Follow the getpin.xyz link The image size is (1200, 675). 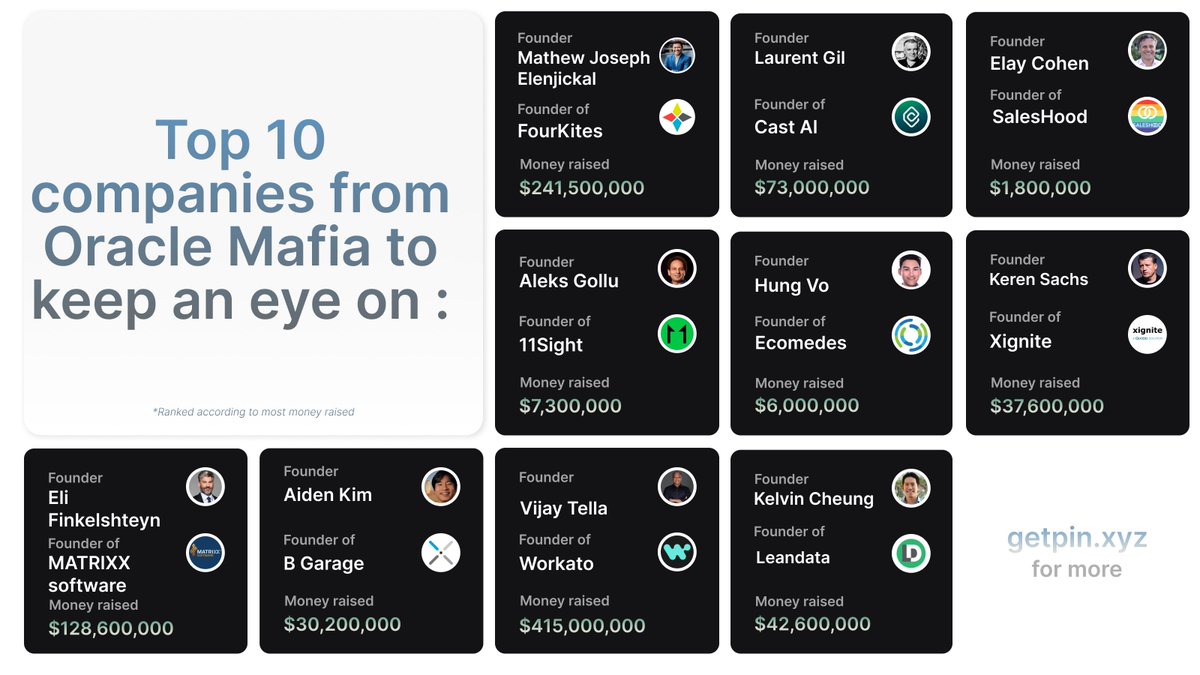click(1076, 539)
